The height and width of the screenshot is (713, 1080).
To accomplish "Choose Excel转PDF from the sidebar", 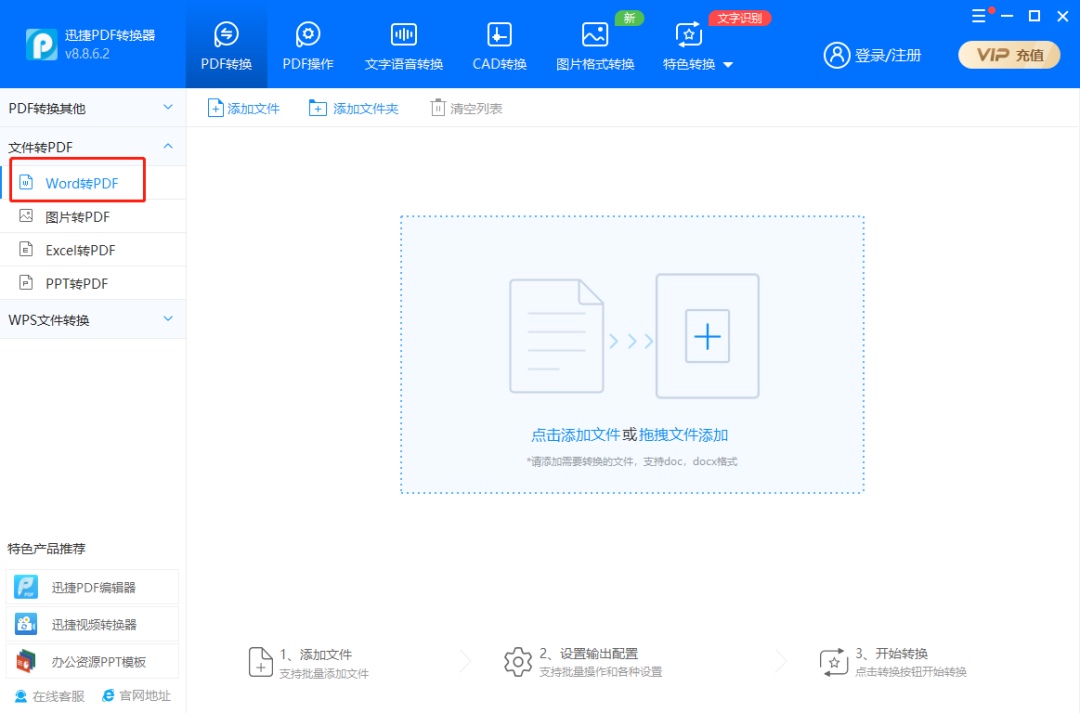I will click(80, 250).
